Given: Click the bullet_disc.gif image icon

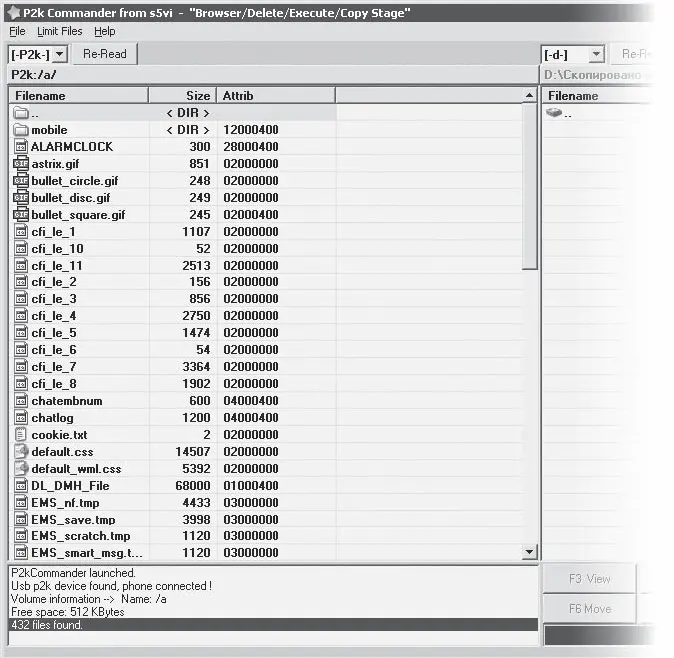Looking at the screenshot, I should point(21,198).
